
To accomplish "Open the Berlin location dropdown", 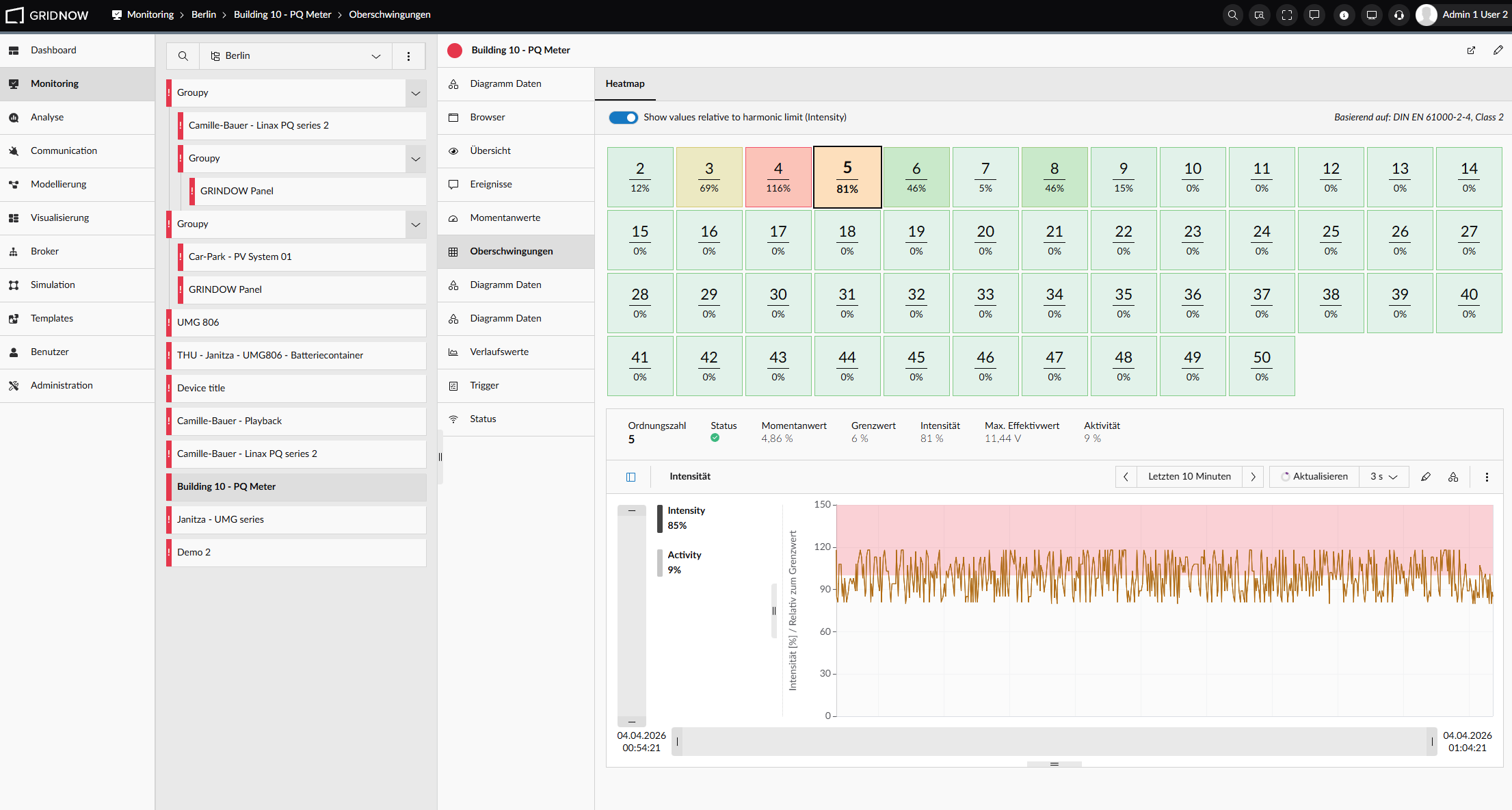I will 296,56.
